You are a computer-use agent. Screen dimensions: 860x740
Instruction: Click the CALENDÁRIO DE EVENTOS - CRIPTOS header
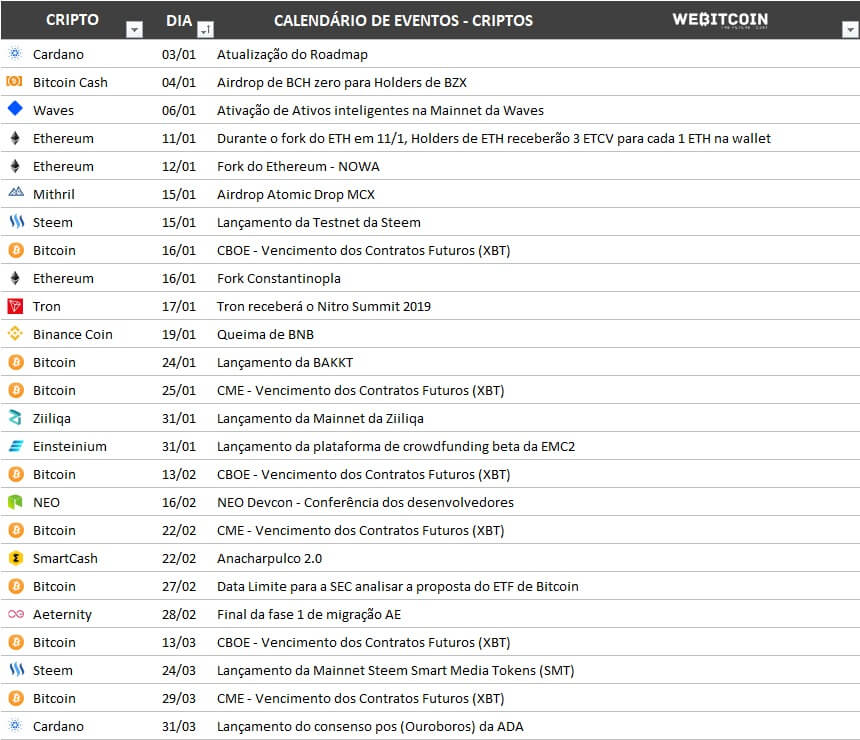(403, 21)
